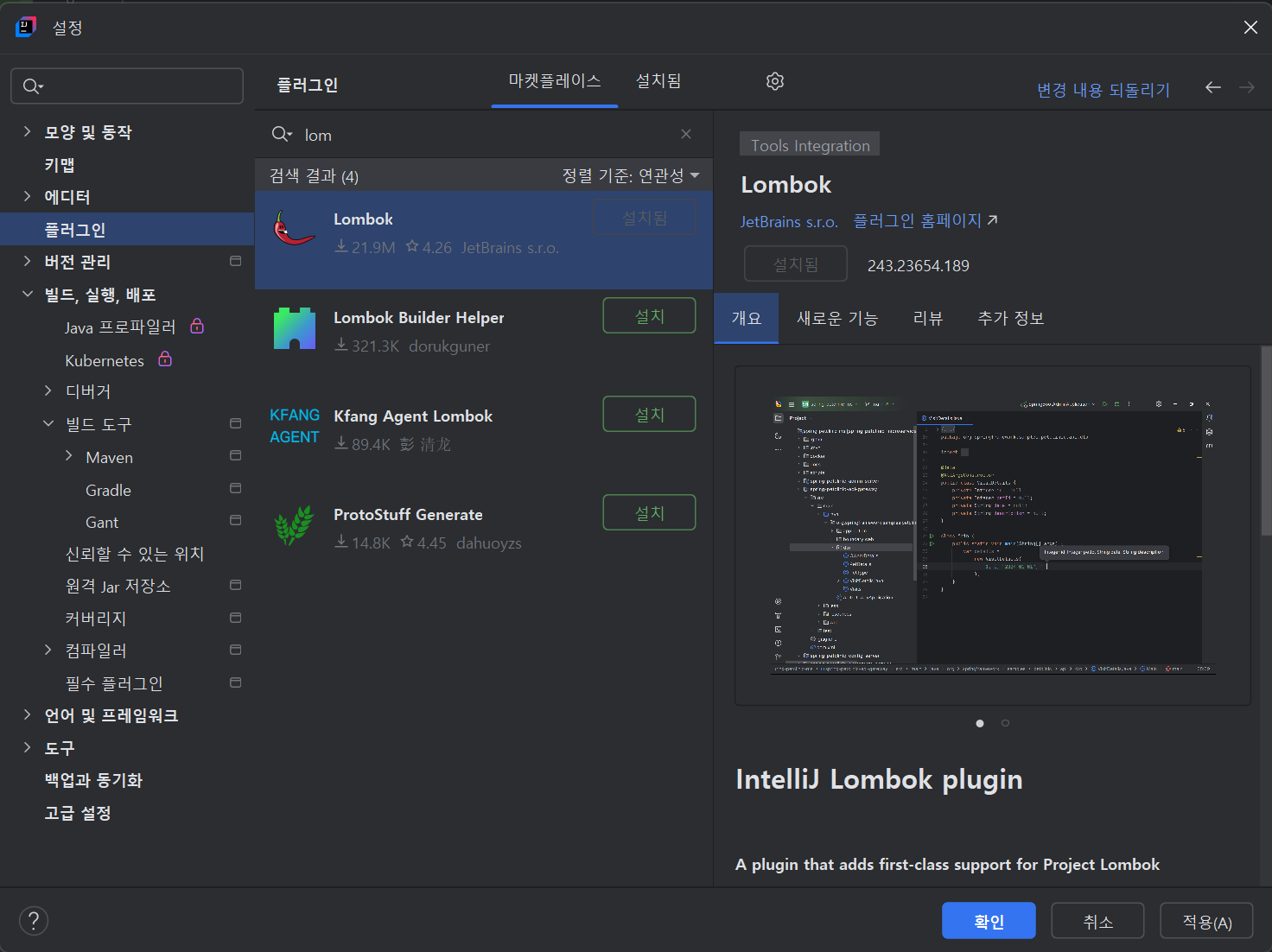Select 키맵 in settings tree

(x=60, y=164)
